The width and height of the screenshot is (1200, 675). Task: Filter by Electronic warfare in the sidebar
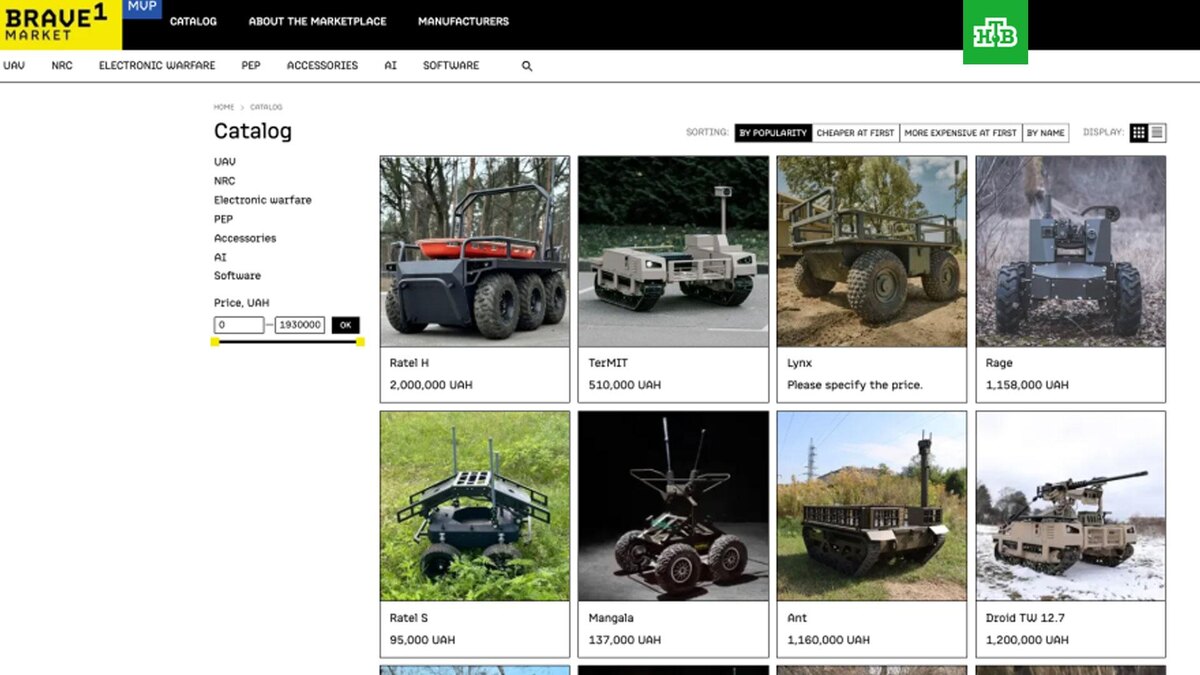pos(262,199)
